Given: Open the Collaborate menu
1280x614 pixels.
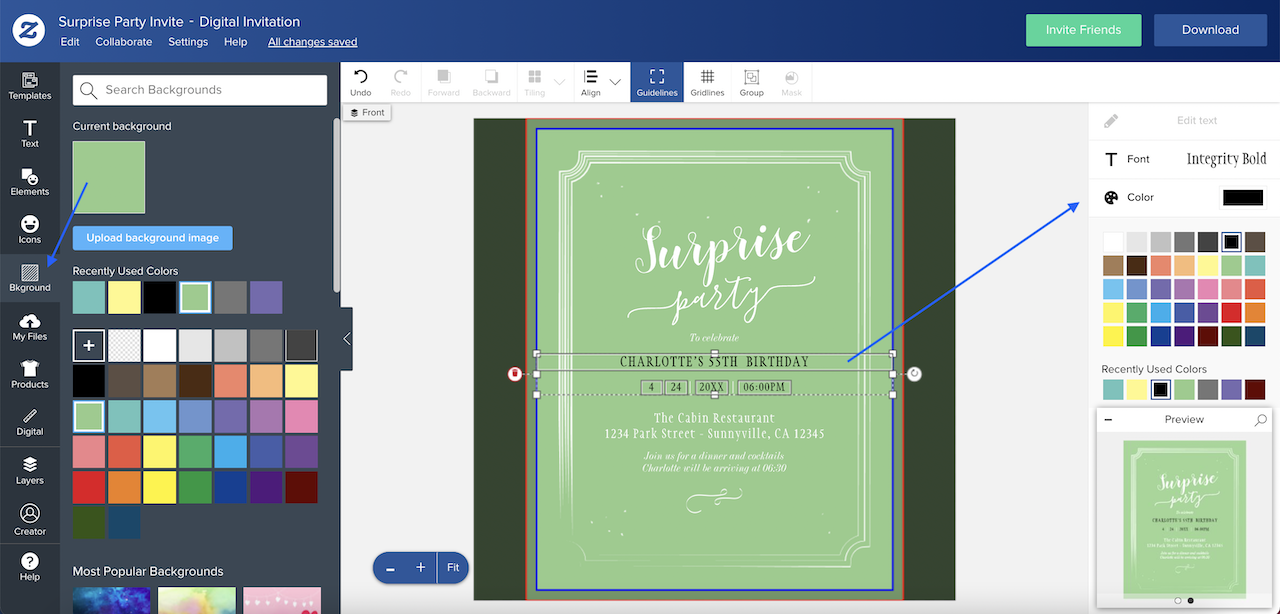Looking at the screenshot, I should coord(123,42).
